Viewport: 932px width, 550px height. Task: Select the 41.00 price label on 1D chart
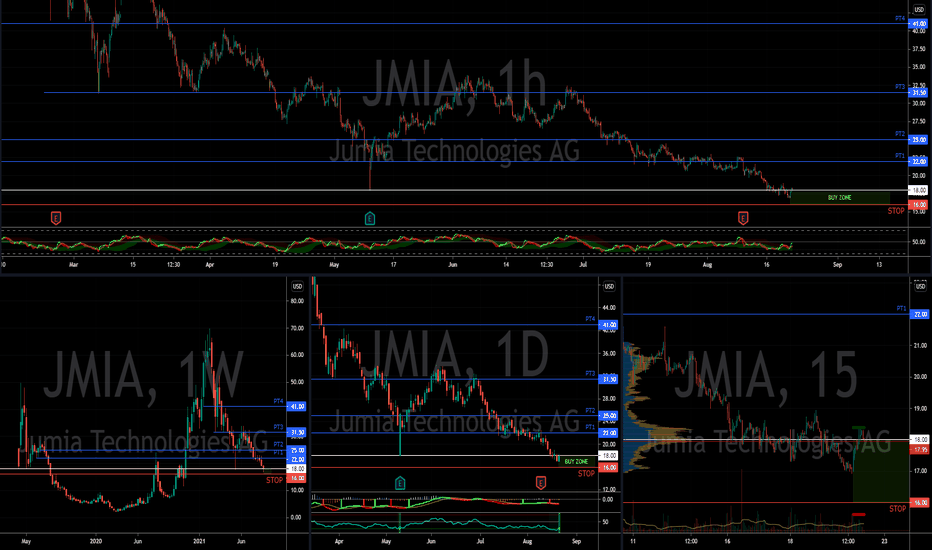[609, 325]
